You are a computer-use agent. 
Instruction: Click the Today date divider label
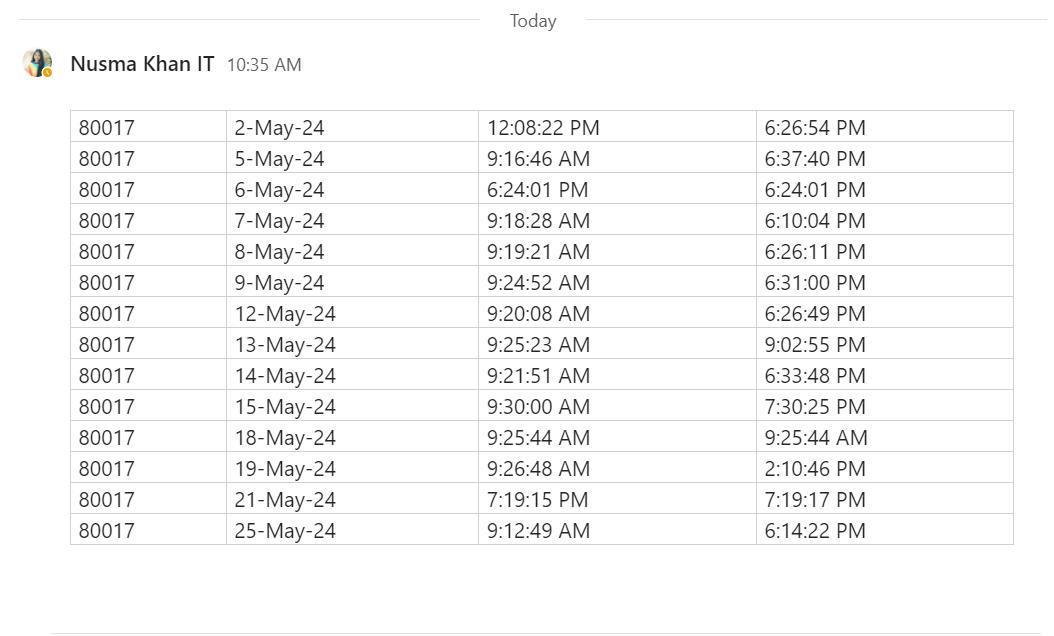click(x=533, y=21)
